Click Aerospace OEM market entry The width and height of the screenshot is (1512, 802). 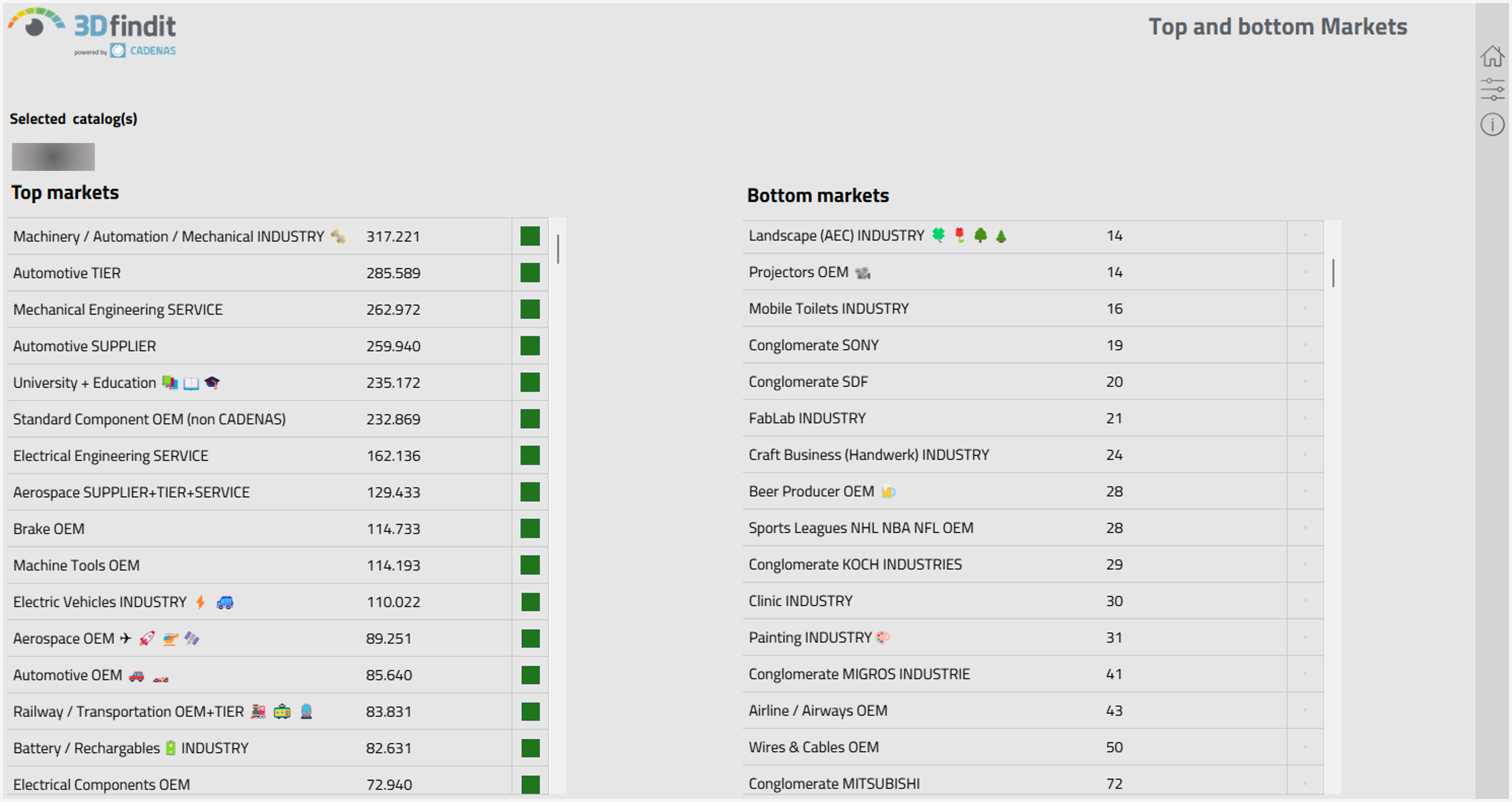[63, 638]
